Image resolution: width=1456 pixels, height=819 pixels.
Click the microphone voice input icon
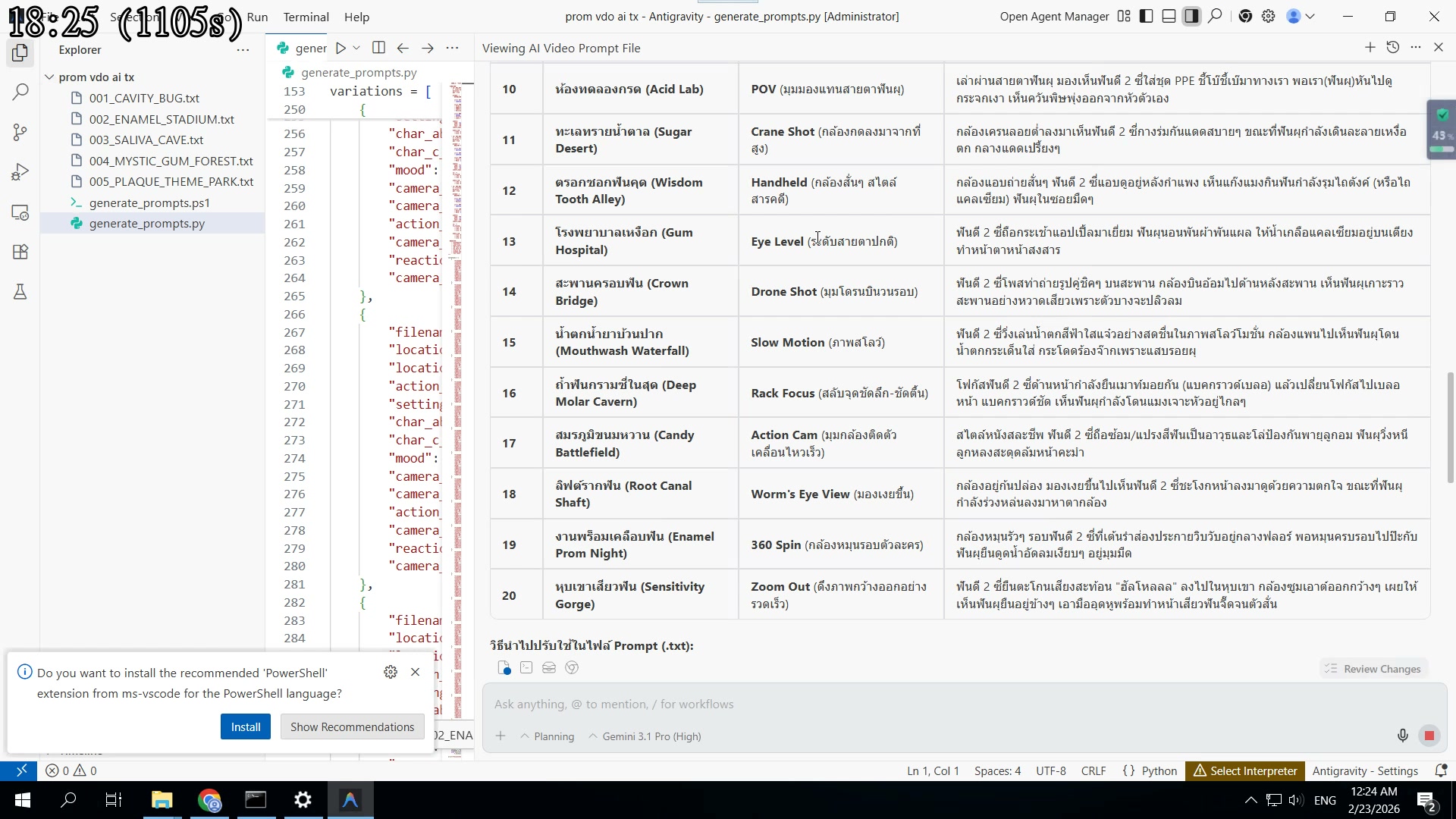pyautogui.click(x=1402, y=736)
